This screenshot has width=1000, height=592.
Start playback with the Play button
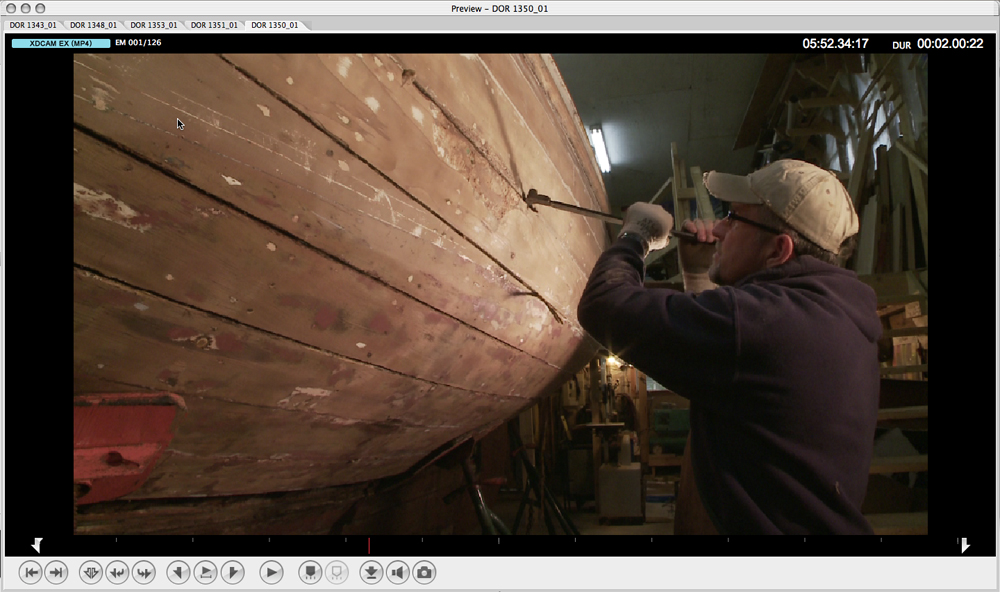click(x=271, y=573)
